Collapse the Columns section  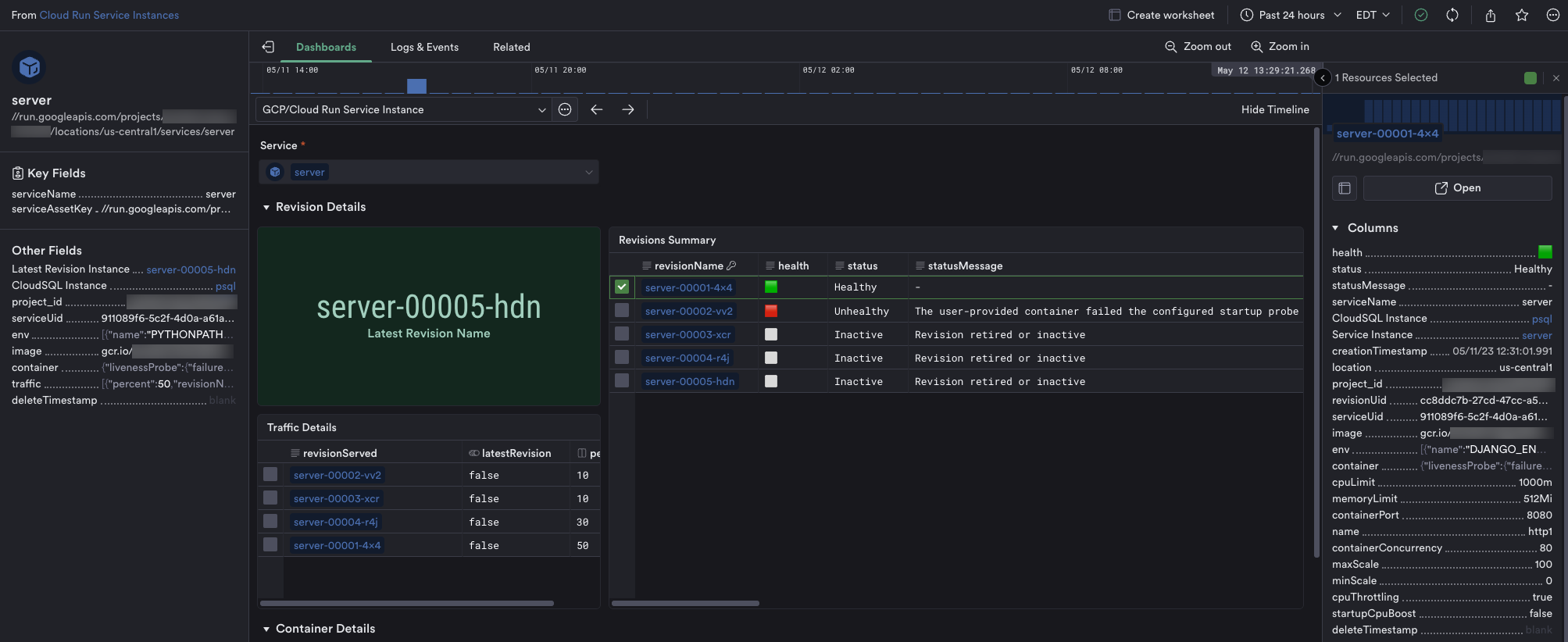tap(1335, 228)
